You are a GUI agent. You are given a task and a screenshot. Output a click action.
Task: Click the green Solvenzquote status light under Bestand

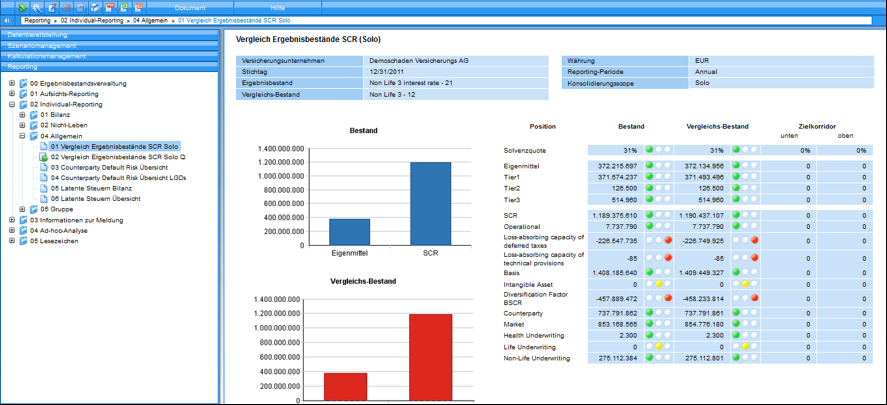click(x=650, y=149)
